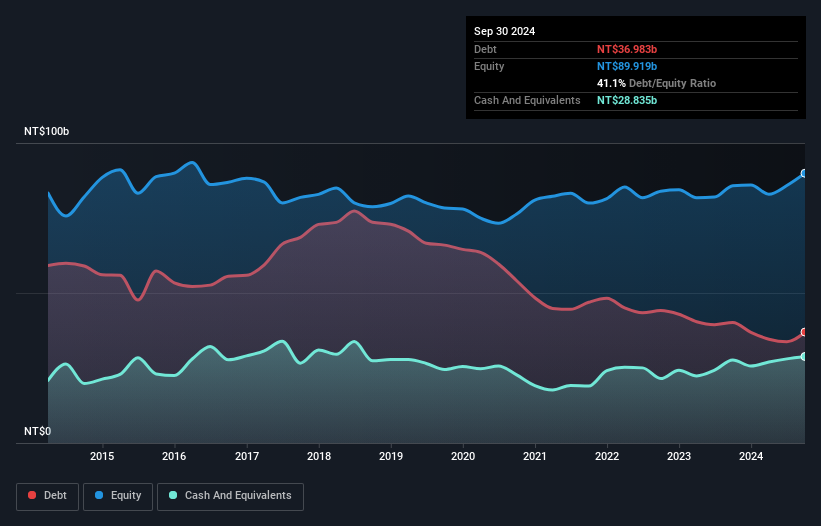Click the 2020 x-axis label
The width and height of the screenshot is (821, 526).
tap(463, 456)
